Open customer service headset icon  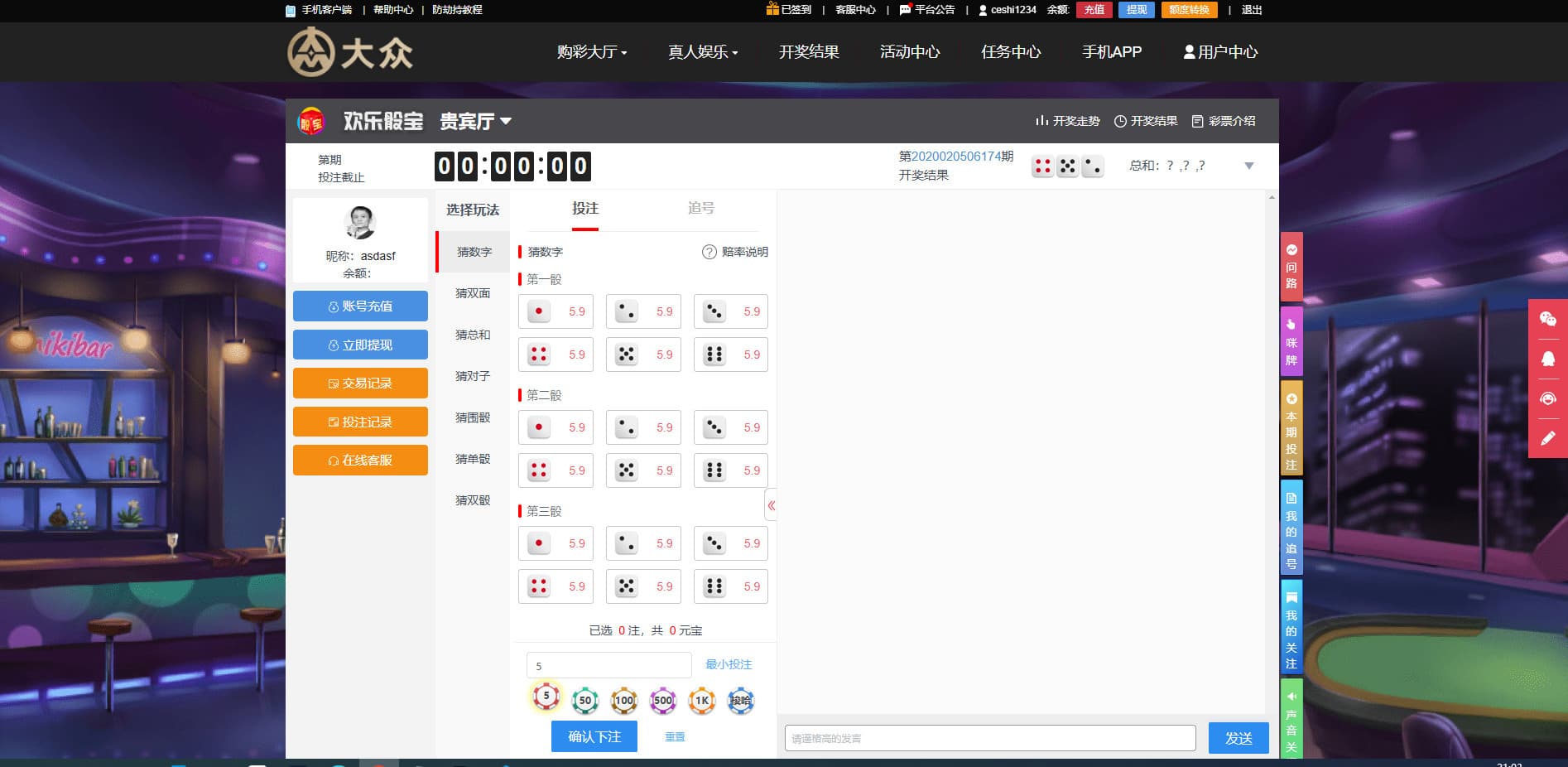coord(1547,398)
